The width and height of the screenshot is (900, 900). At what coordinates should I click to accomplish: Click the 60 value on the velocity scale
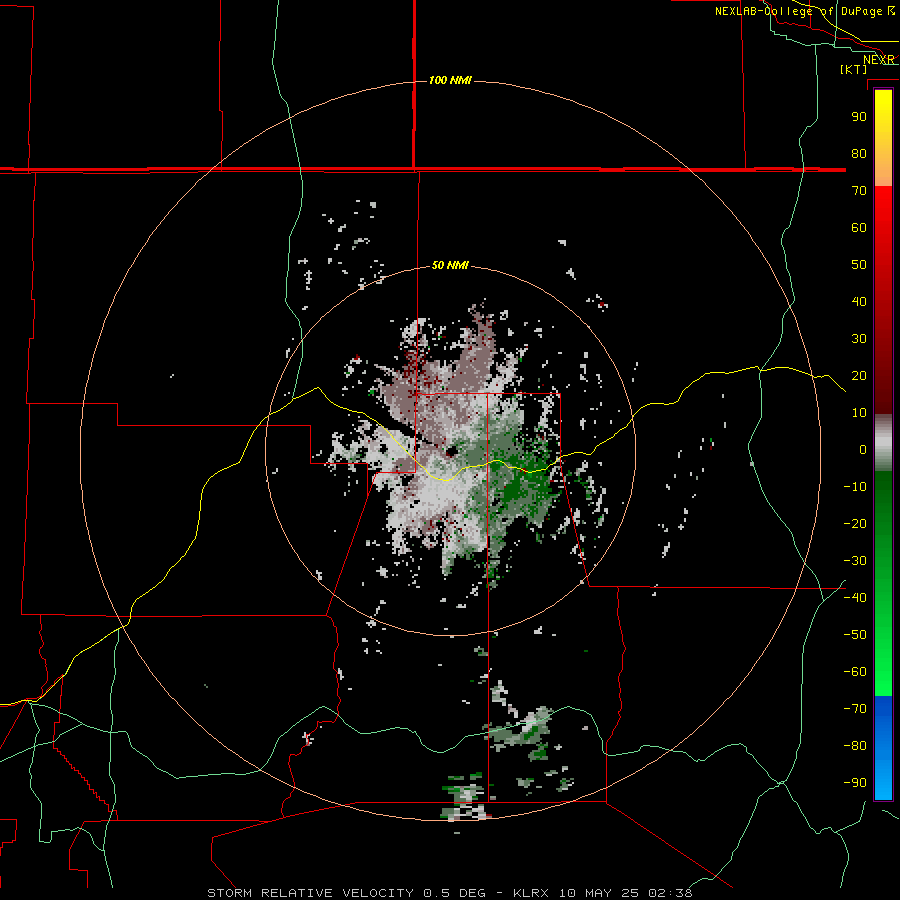pyautogui.click(x=859, y=228)
